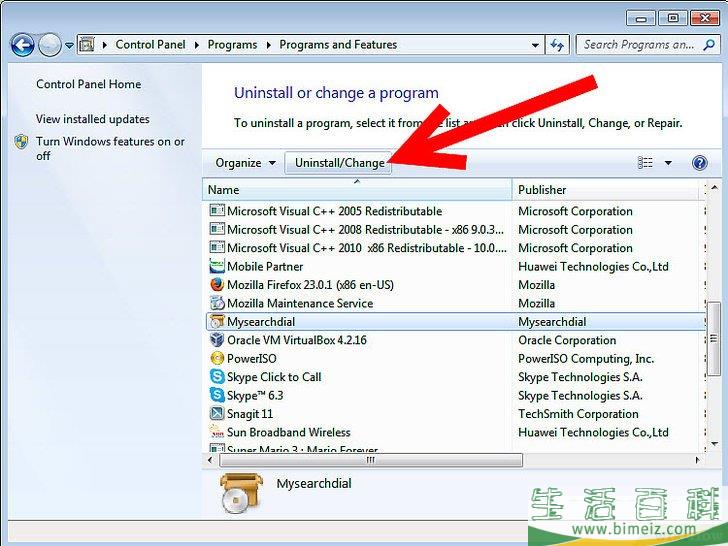Click the Forward navigation arrow
This screenshot has width=728, height=546.
[x=50, y=45]
